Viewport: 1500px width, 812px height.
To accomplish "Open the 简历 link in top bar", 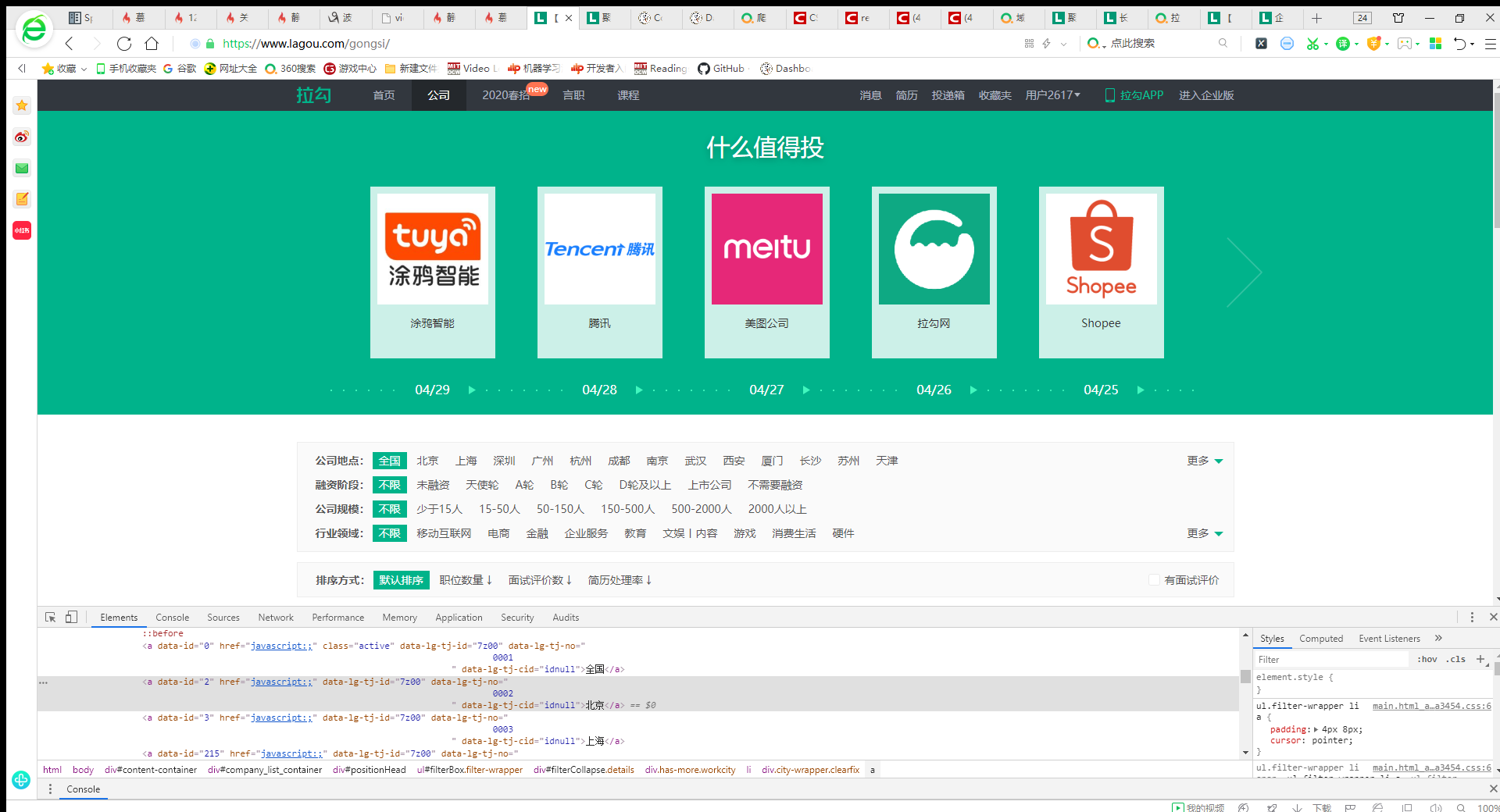I will 906,95.
